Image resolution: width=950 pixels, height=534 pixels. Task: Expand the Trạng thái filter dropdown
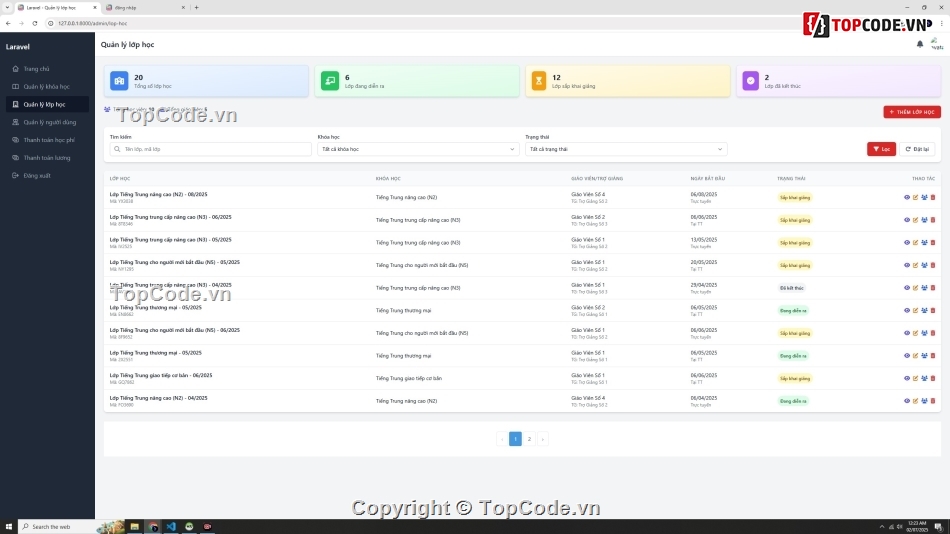click(626, 149)
